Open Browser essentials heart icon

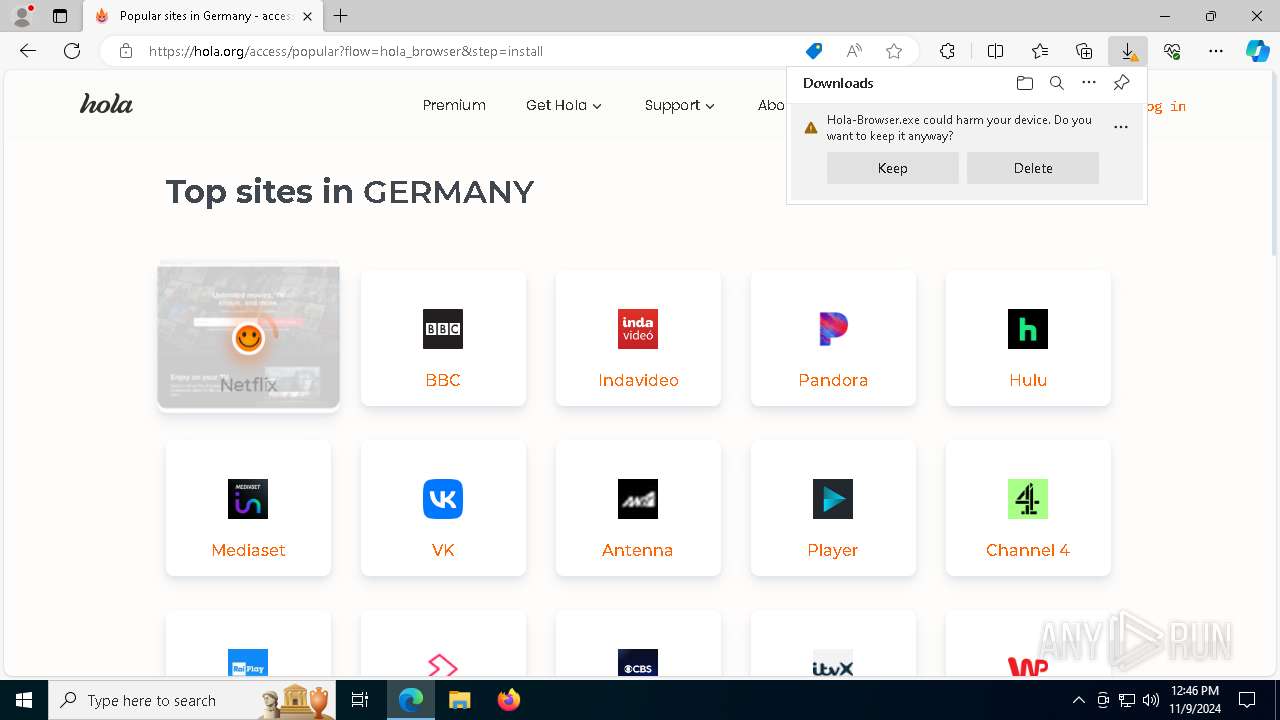point(1172,51)
